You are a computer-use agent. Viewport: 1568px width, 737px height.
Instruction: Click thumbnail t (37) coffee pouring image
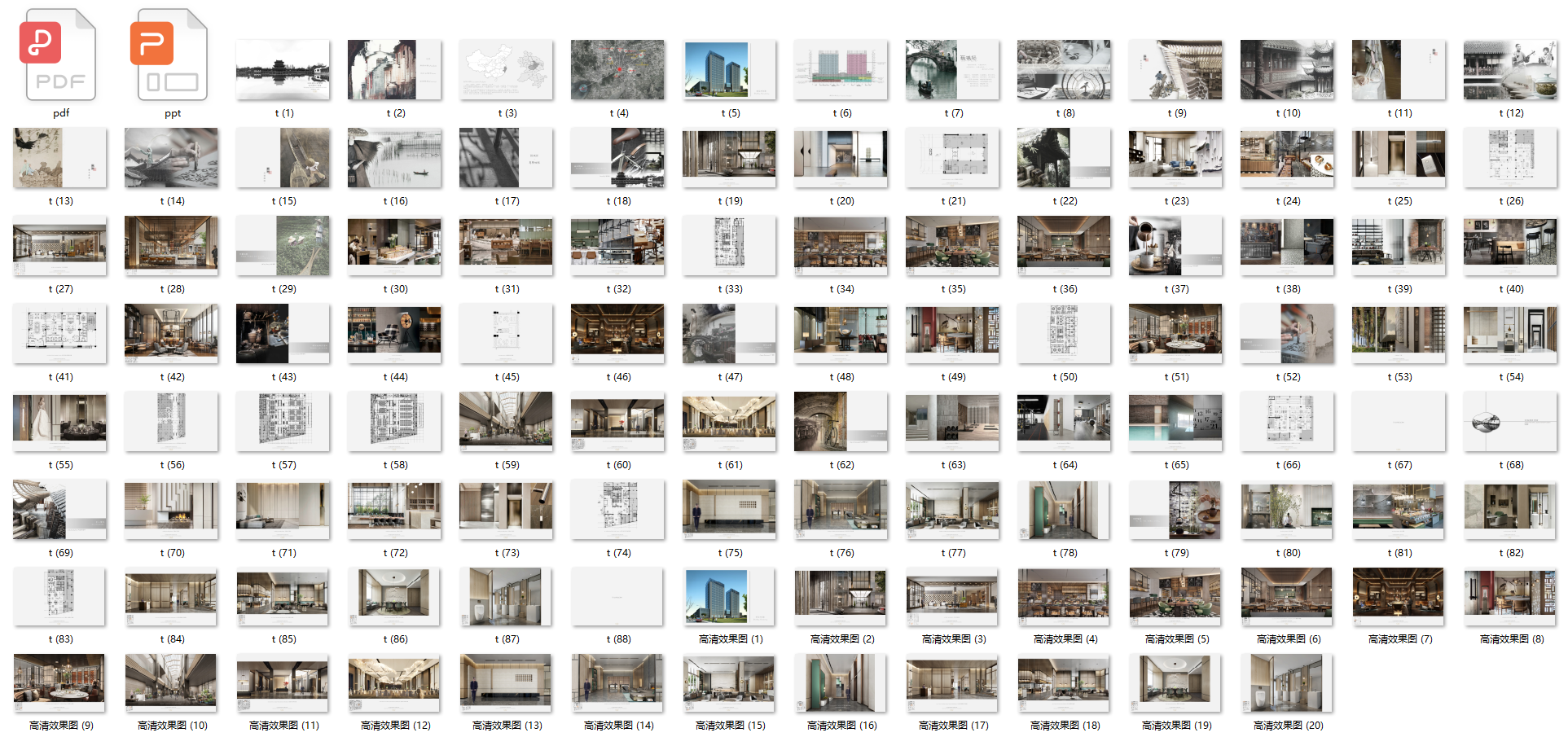(x=1175, y=245)
